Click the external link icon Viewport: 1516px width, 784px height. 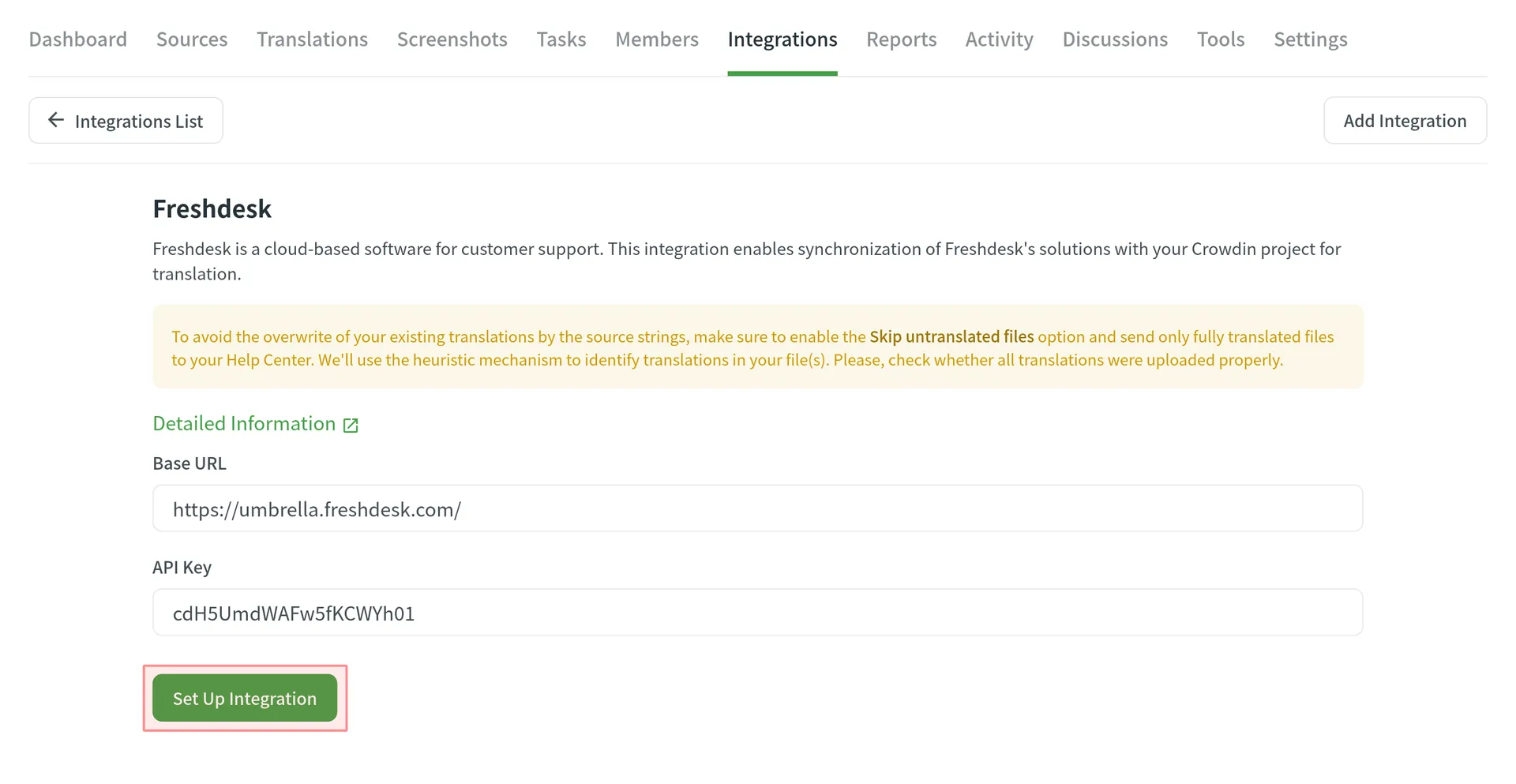pyautogui.click(x=351, y=426)
